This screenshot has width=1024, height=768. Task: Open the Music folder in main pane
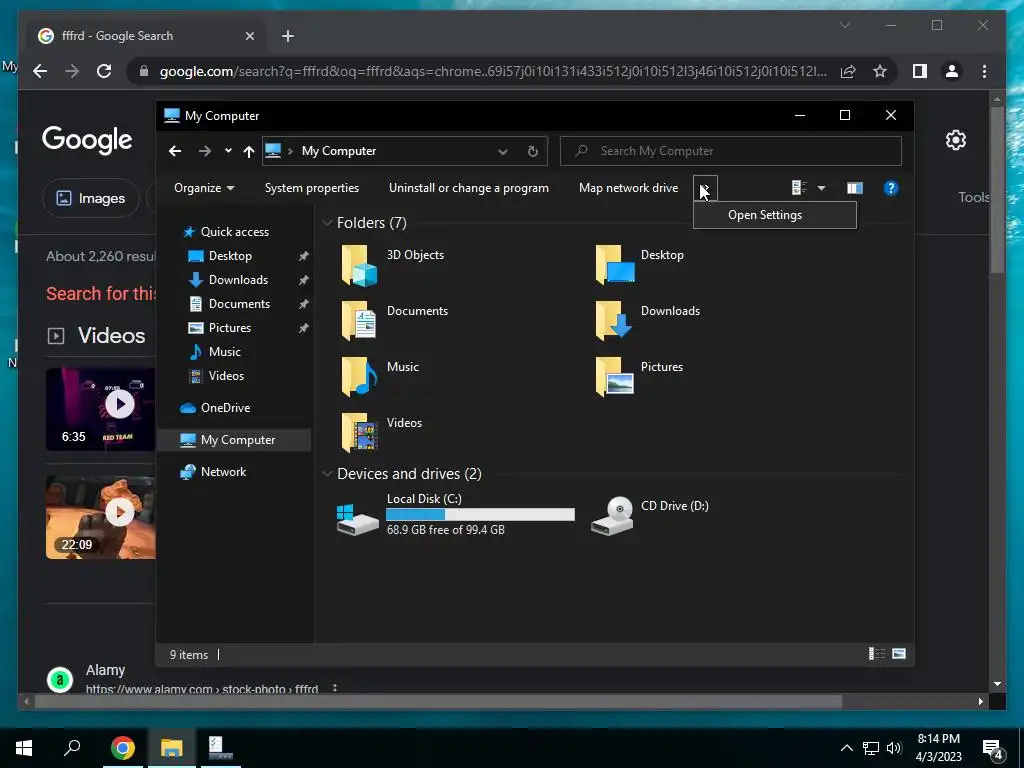point(379,376)
